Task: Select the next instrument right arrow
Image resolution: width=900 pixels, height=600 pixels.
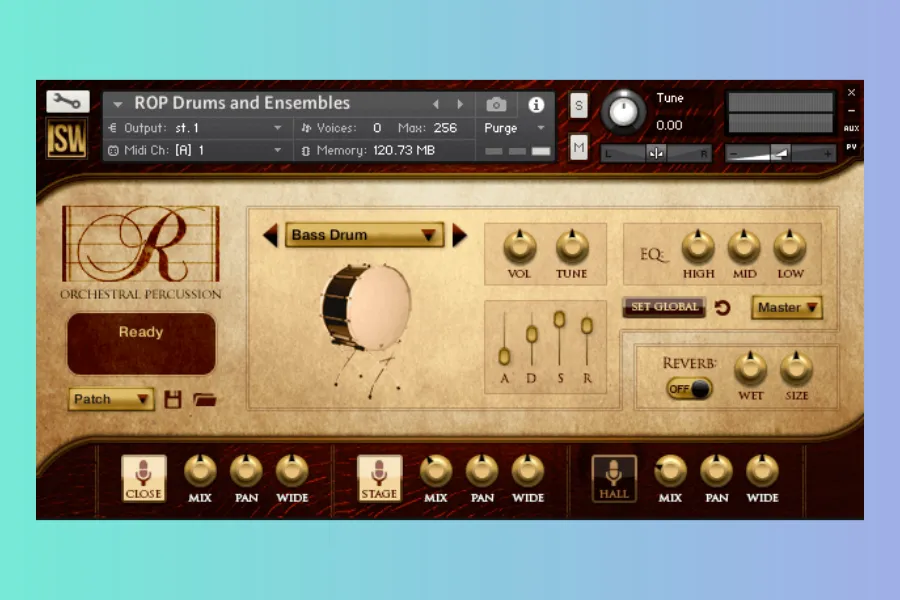Action: pyautogui.click(x=459, y=235)
